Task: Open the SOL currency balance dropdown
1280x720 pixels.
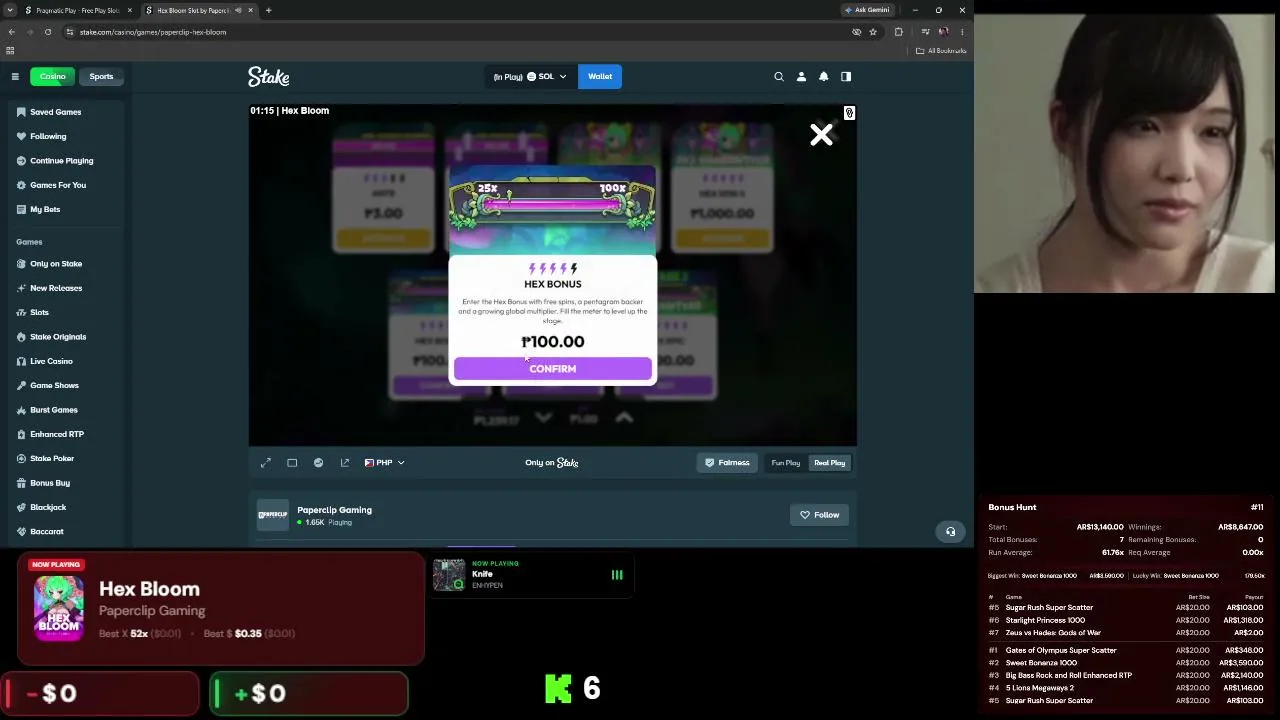Action: [x=529, y=76]
